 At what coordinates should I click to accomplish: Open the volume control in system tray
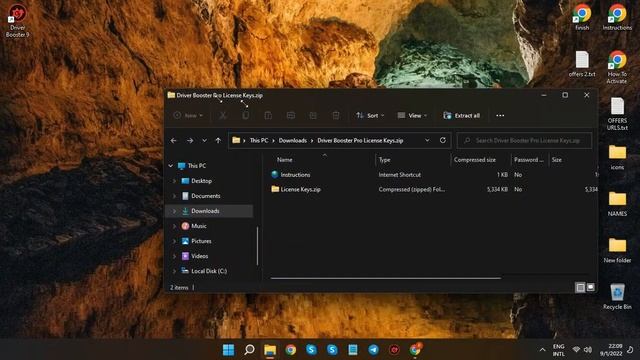click(x=588, y=350)
